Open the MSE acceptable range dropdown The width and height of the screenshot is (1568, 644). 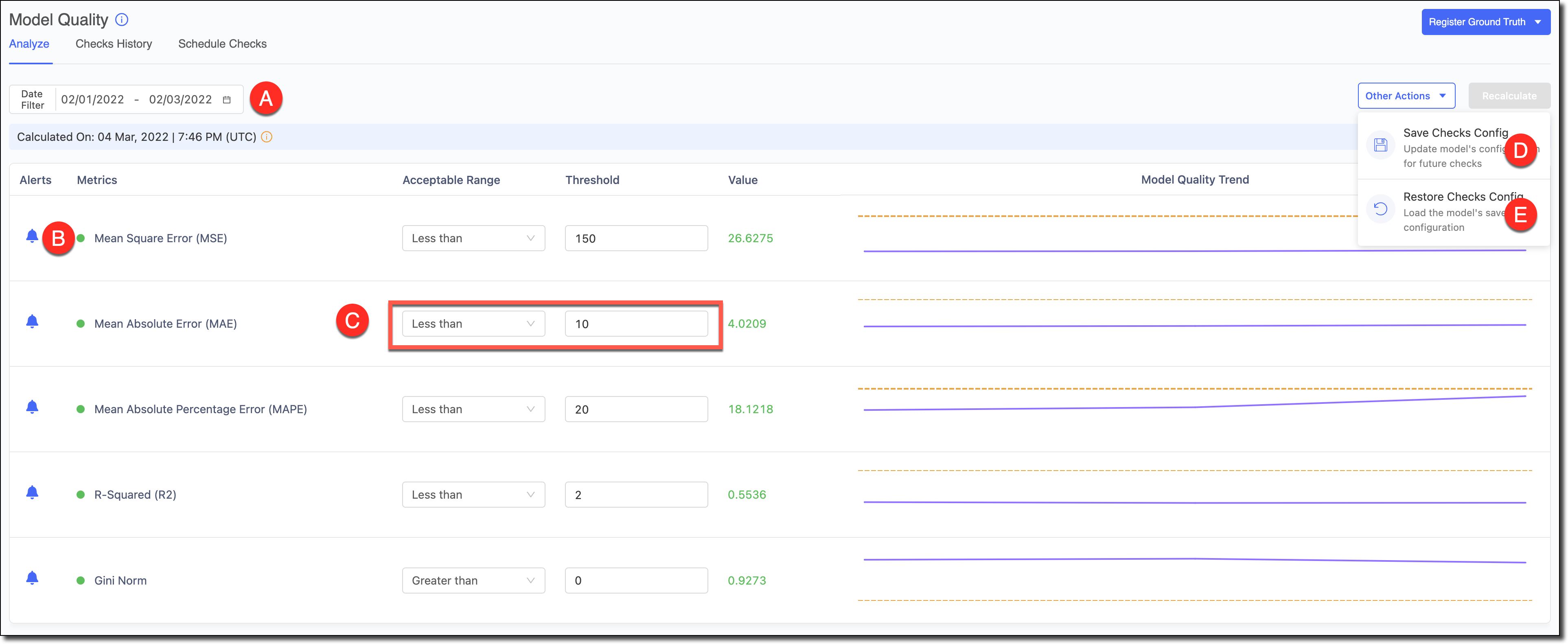[x=473, y=238]
